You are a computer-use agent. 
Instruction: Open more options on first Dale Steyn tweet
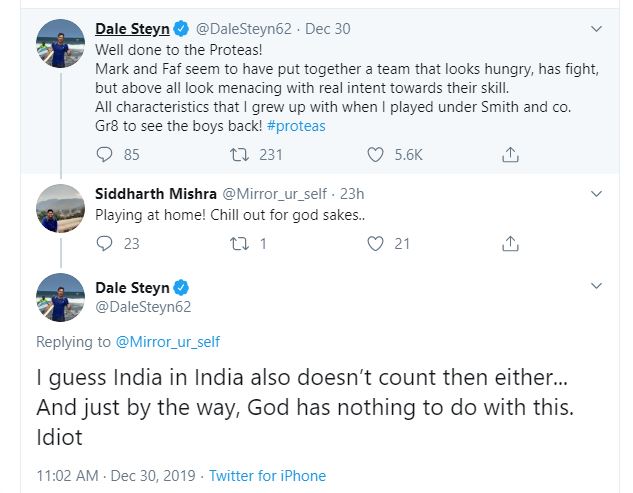(x=597, y=28)
